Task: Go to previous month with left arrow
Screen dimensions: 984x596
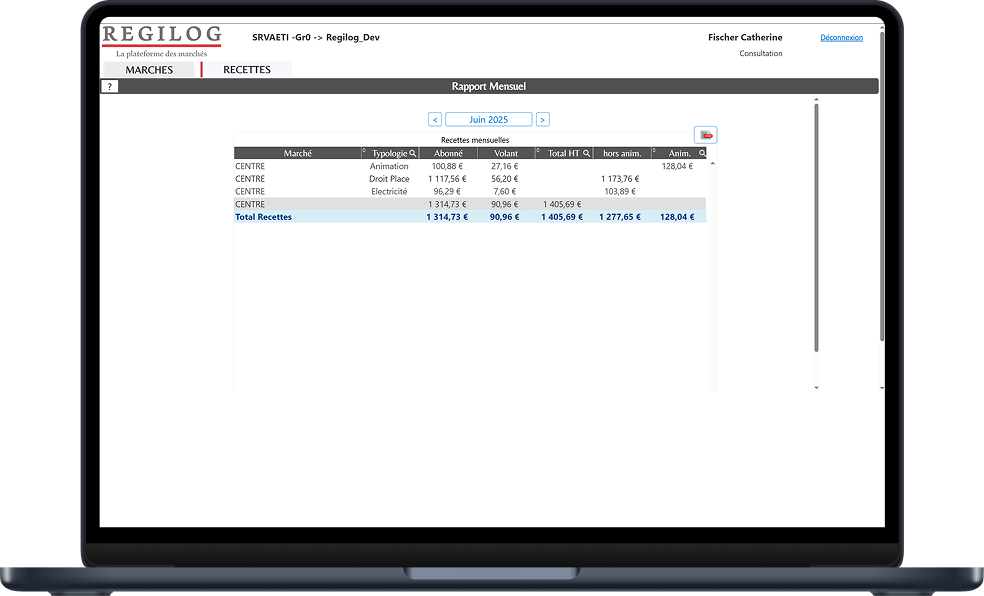Action: (x=435, y=119)
